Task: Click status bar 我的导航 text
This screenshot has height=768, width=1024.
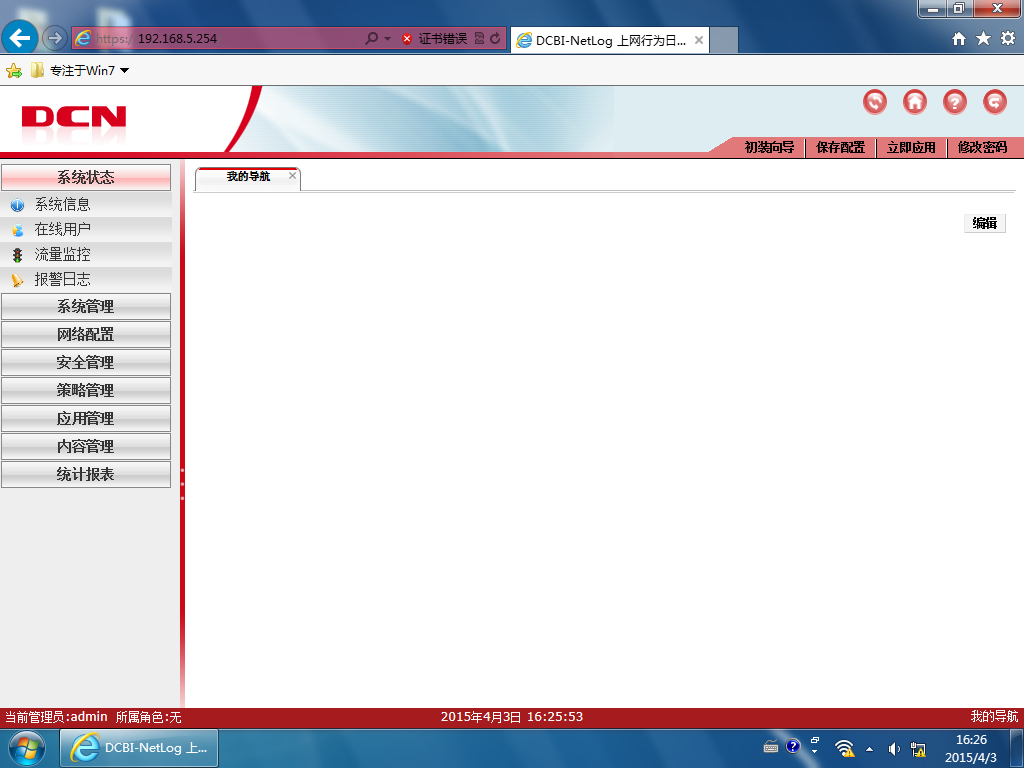Action: coord(994,717)
